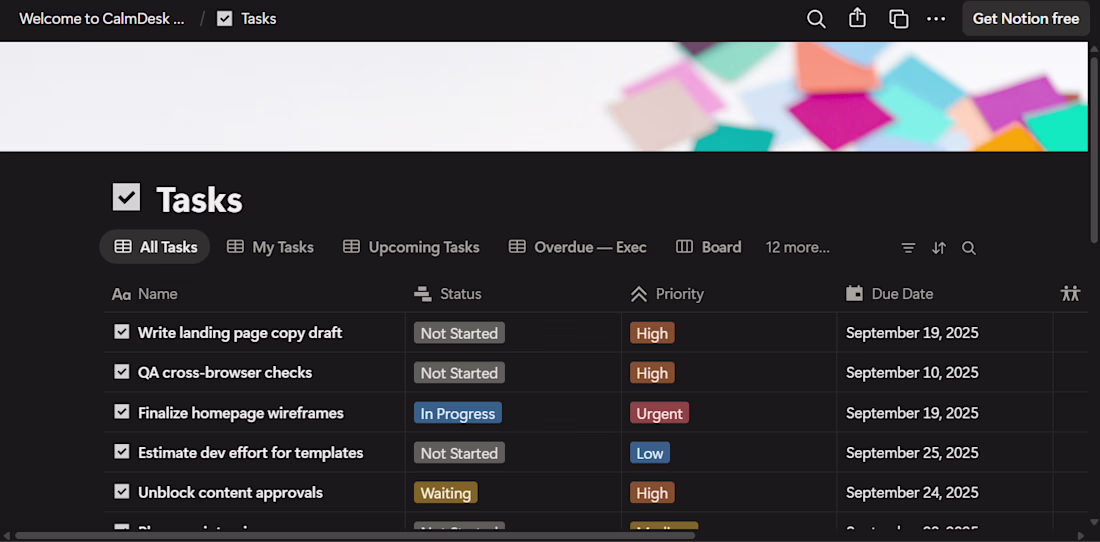The width and height of the screenshot is (1100, 542).
Task: Search the database with magnifier icon
Action: 968,248
